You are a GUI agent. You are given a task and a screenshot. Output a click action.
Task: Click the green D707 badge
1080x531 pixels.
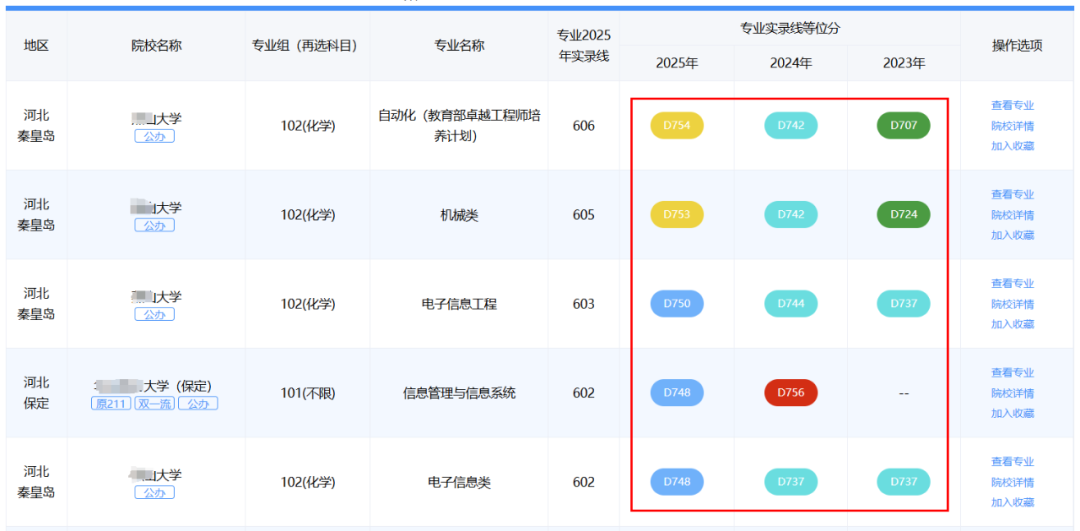[904, 125]
